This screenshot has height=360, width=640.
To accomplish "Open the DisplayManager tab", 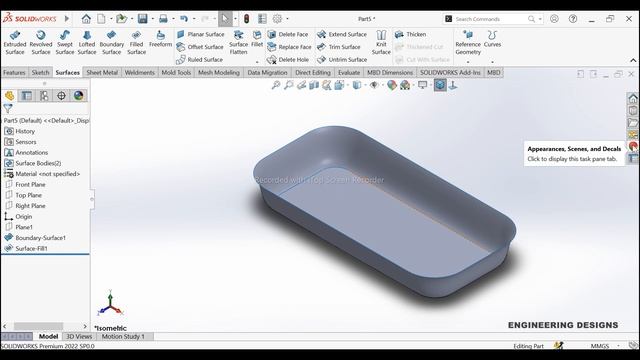I will tap(78, 96).
